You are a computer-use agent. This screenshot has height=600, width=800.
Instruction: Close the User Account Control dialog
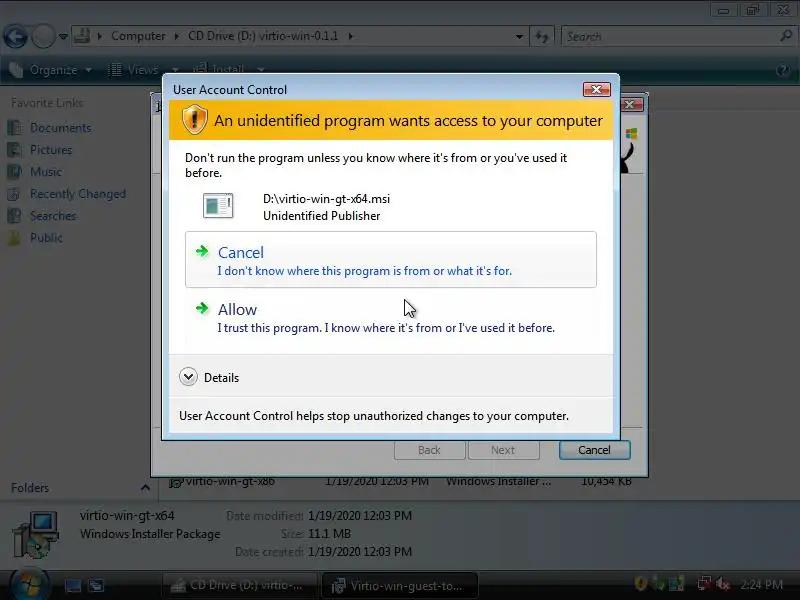point(596,90)
